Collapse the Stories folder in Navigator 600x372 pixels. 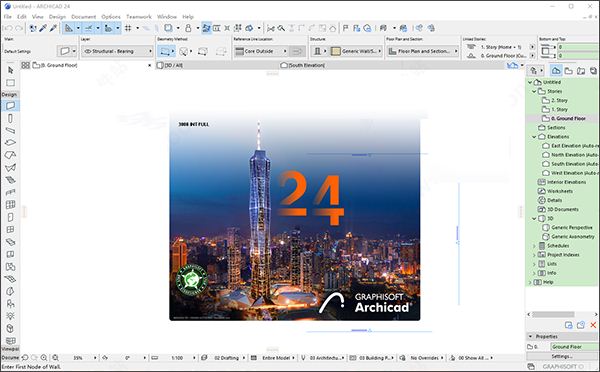534,91
